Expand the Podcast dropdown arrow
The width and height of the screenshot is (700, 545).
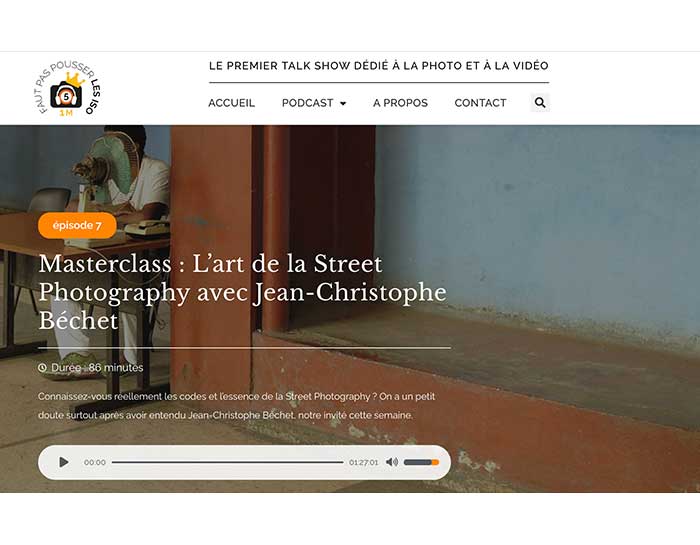[x=343, y=104]
